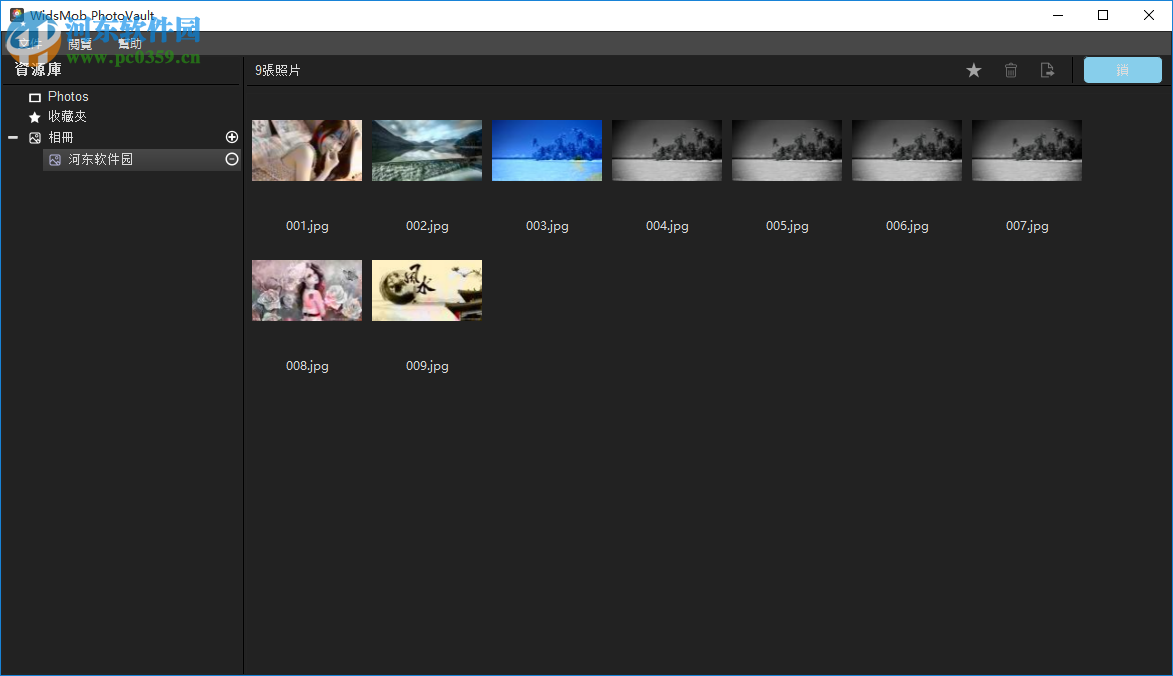
Task: Click the 相冊 albums icon in the sidebar
Action: pos(33,137)
